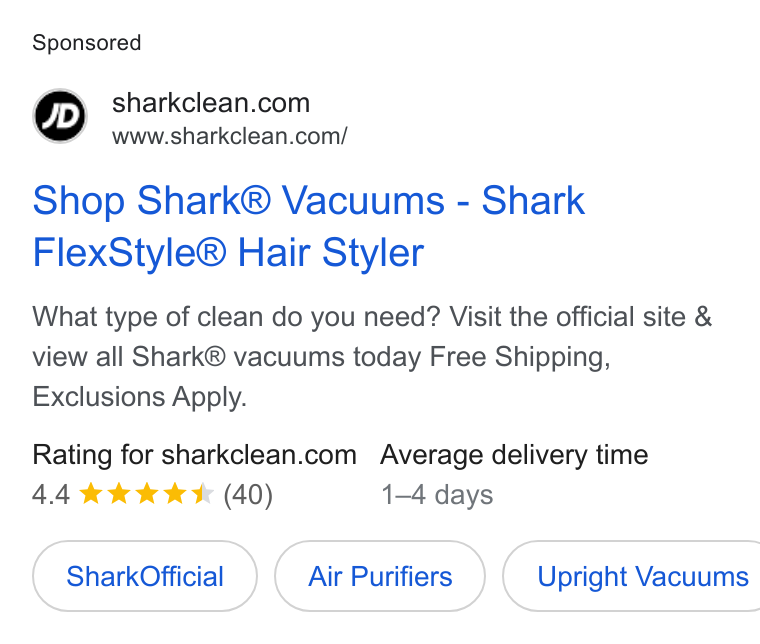Select the Upright Vacuums sitelink chip
The height and width of the screenshot is (644, 760).
coord(632,576)
